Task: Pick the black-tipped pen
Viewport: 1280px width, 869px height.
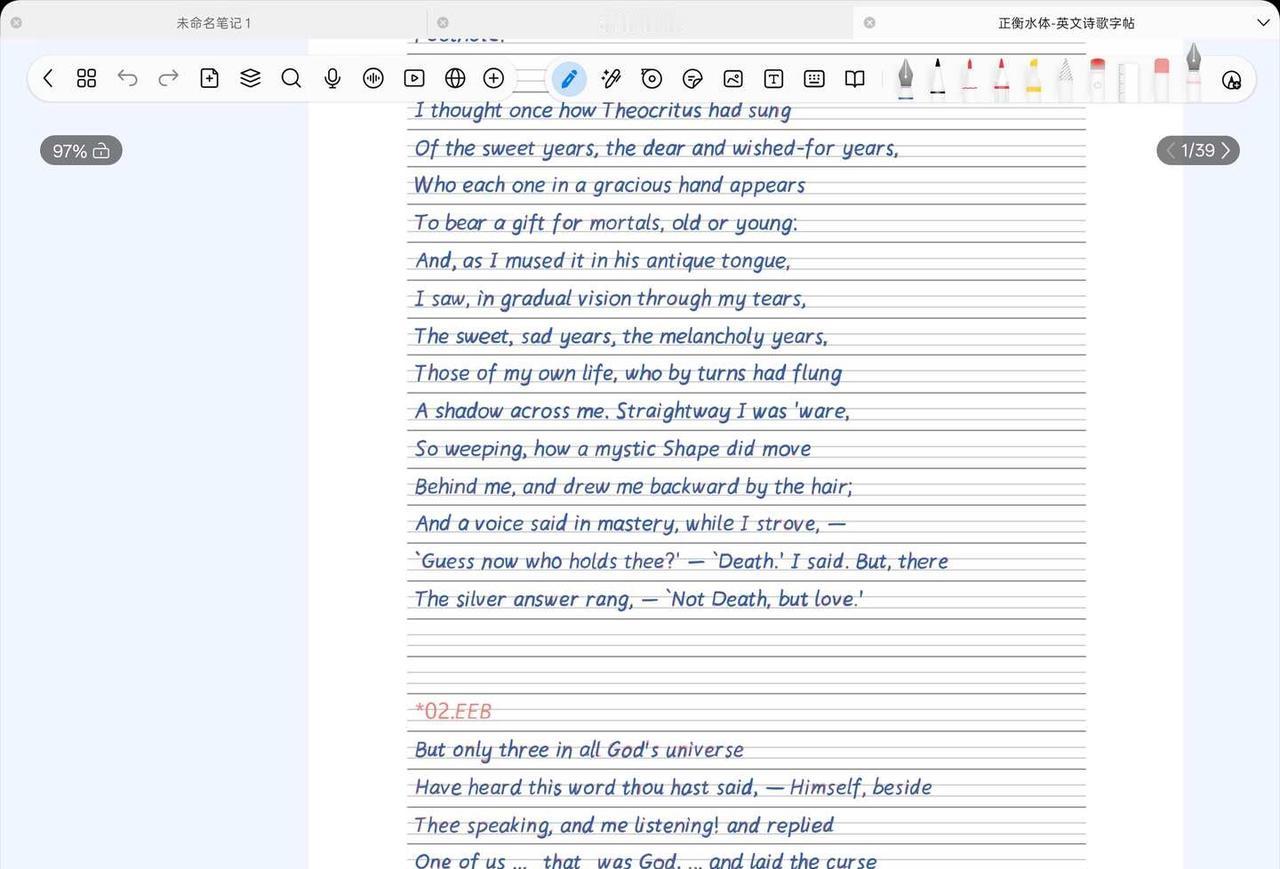Action: point(937,79)
